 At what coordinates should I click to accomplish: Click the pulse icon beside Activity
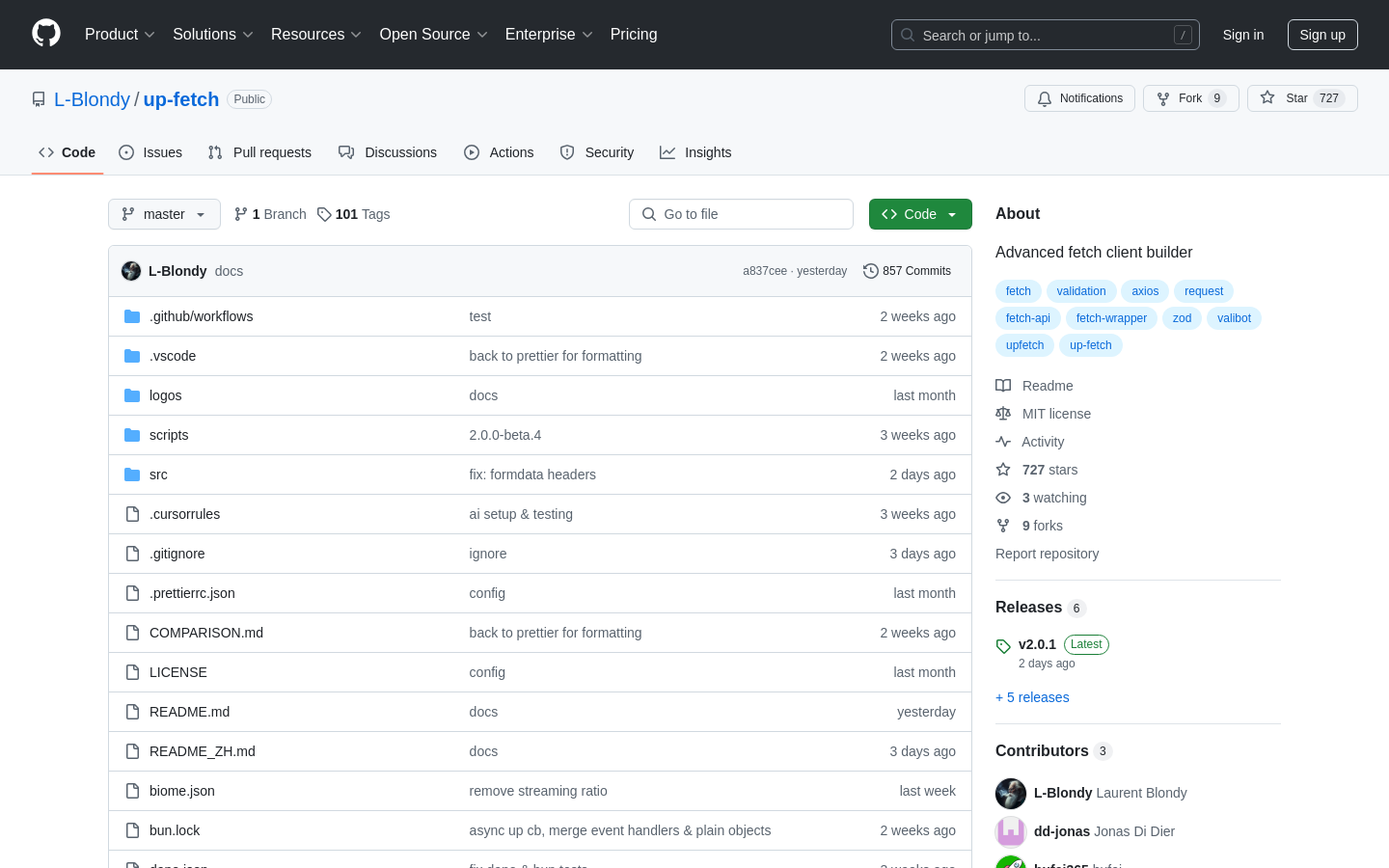[1003, 442]
